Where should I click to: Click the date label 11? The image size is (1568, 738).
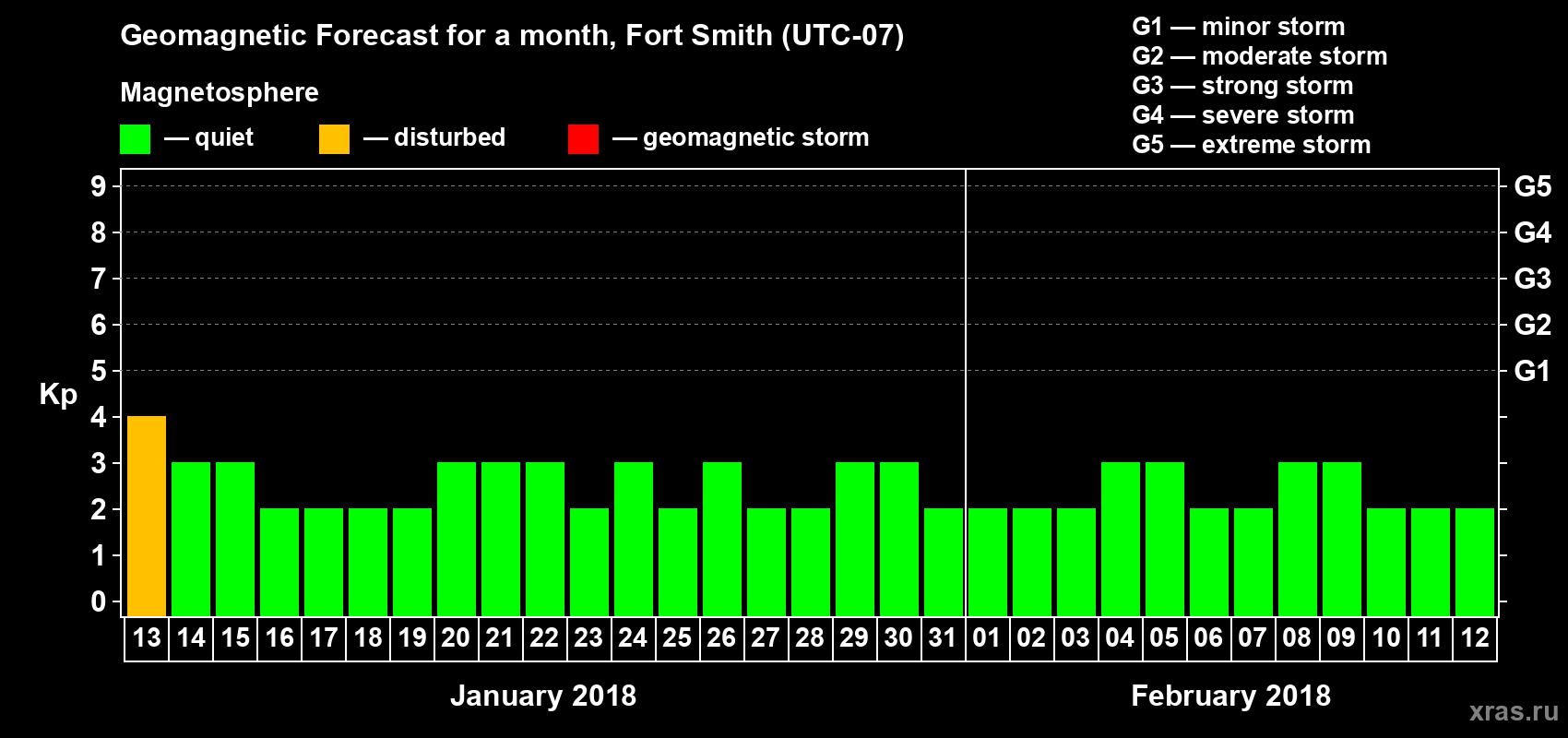[x=1430, y=638]
